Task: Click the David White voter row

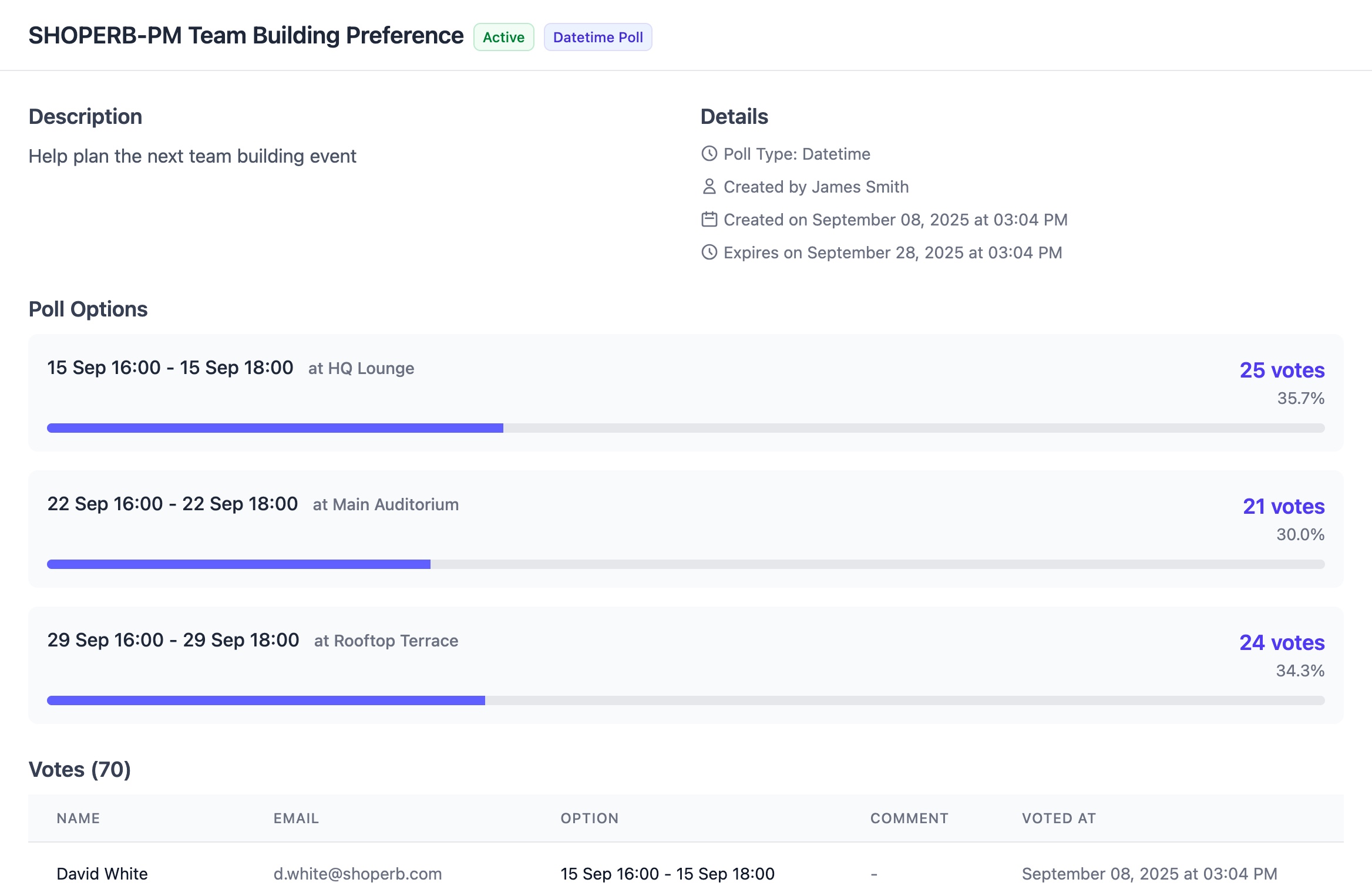Action: click(102, 874)
